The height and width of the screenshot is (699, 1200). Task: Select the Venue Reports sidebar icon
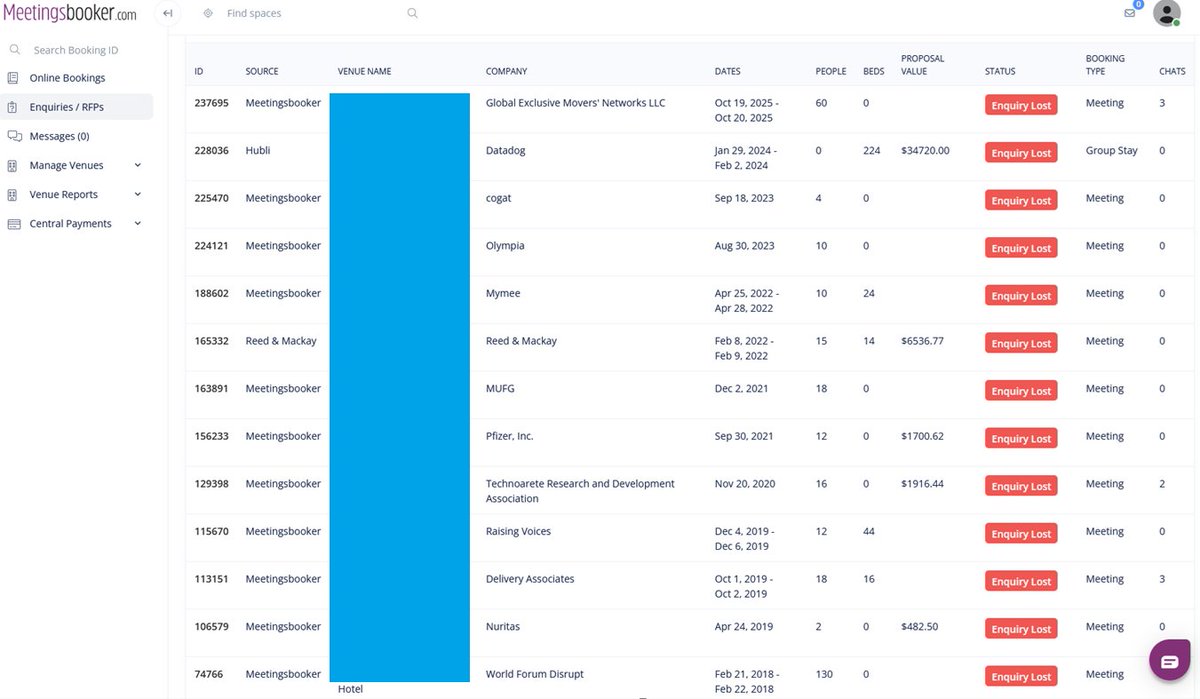click(x=12, y=194)
